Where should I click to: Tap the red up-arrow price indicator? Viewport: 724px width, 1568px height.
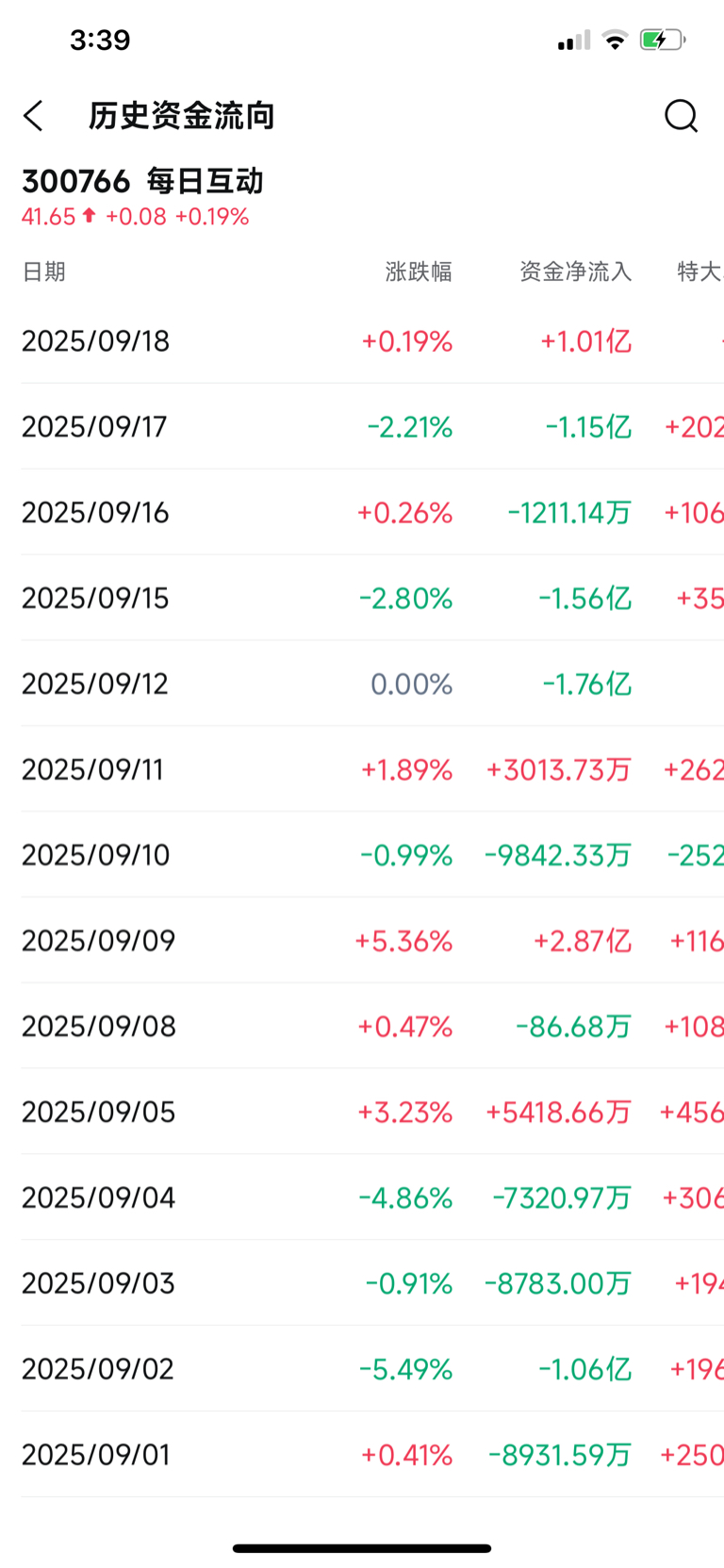(x=89, y=216)
